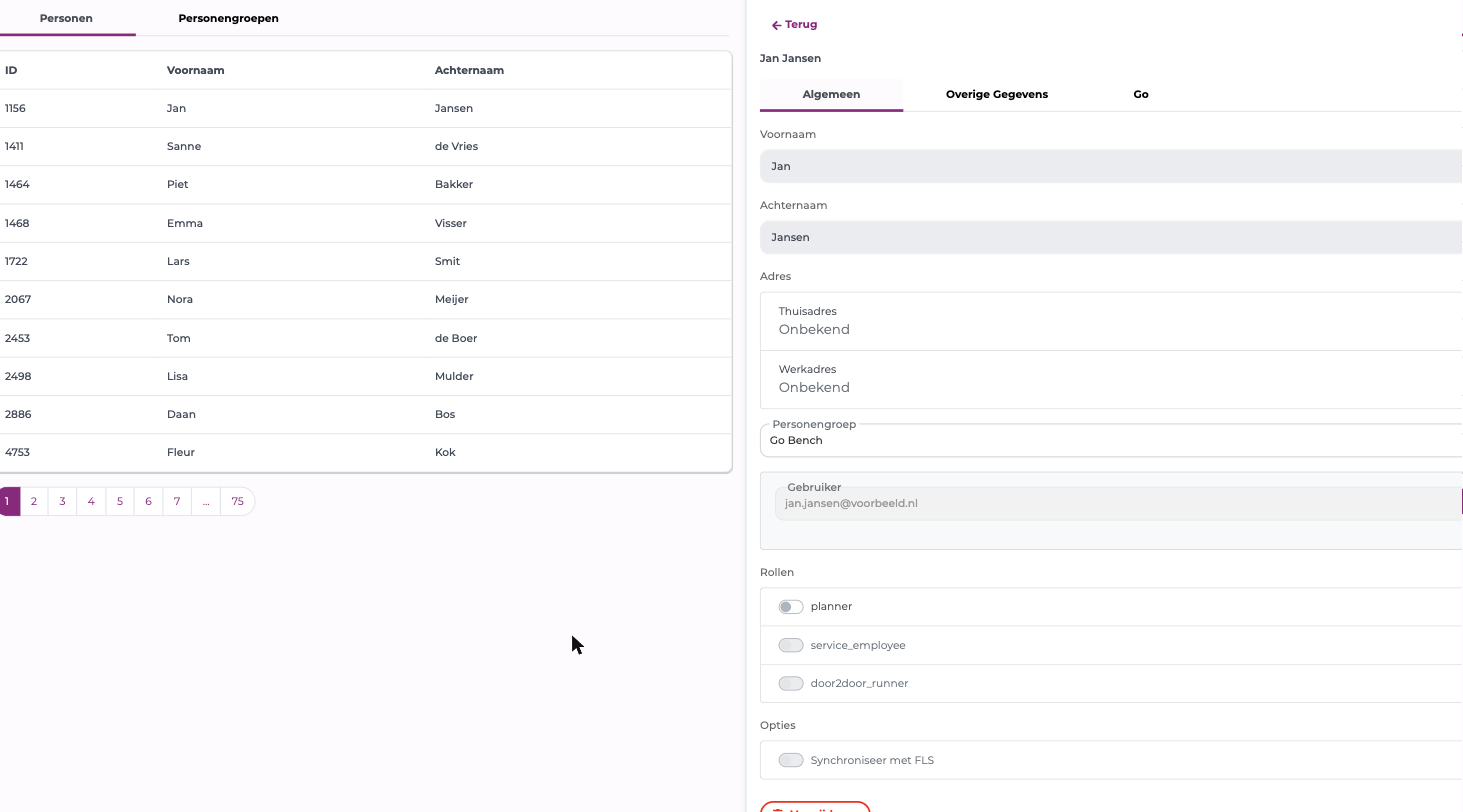The image size is (1463, 812).
Task: Open the Go tab
Action: [x=1141, y=94]
